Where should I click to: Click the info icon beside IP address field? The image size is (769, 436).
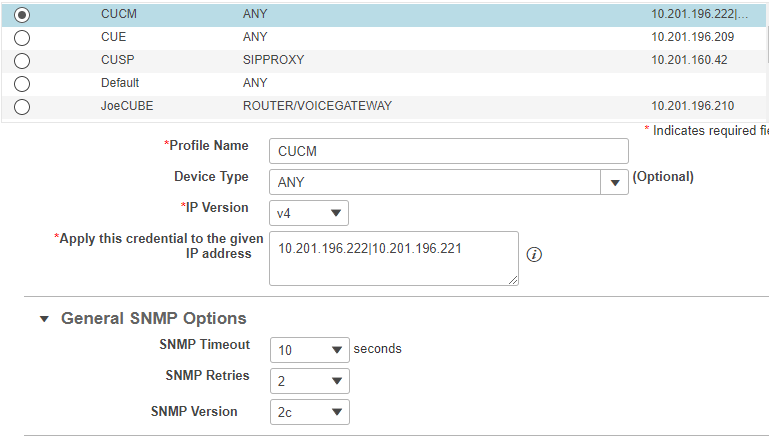click(534, 255)
